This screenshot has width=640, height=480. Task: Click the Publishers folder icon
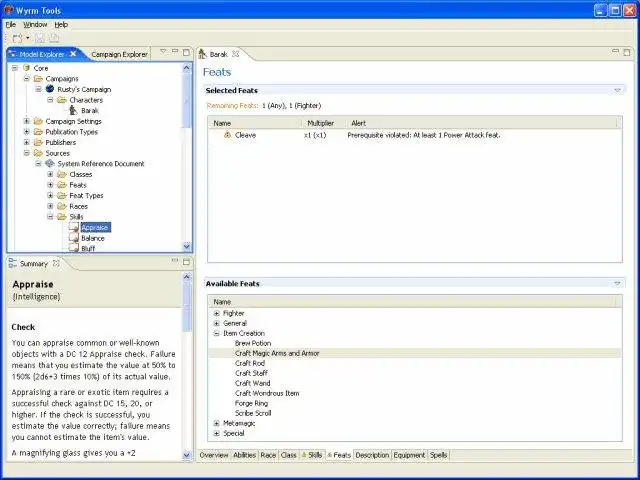click(38, 142)
